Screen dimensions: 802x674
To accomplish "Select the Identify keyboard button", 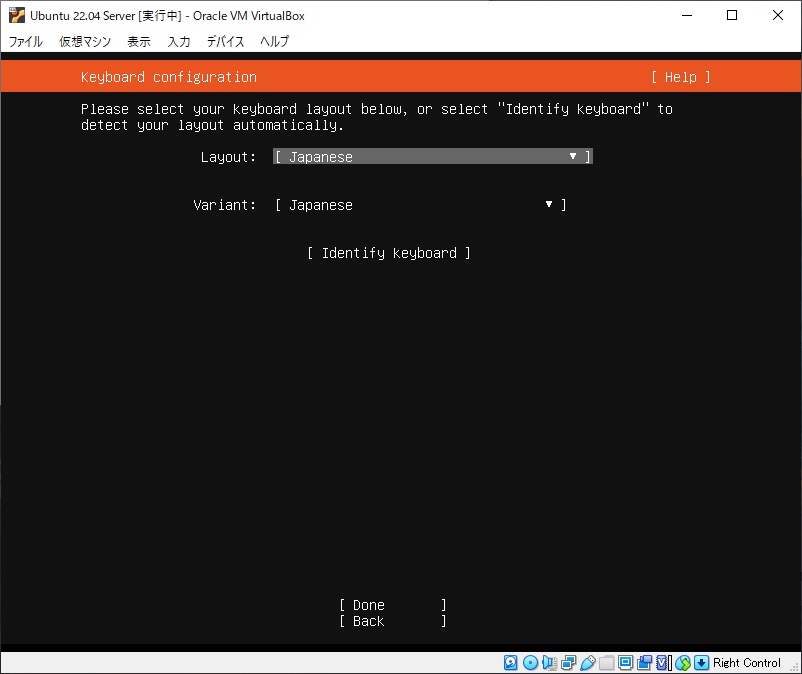I will (389, 253).
